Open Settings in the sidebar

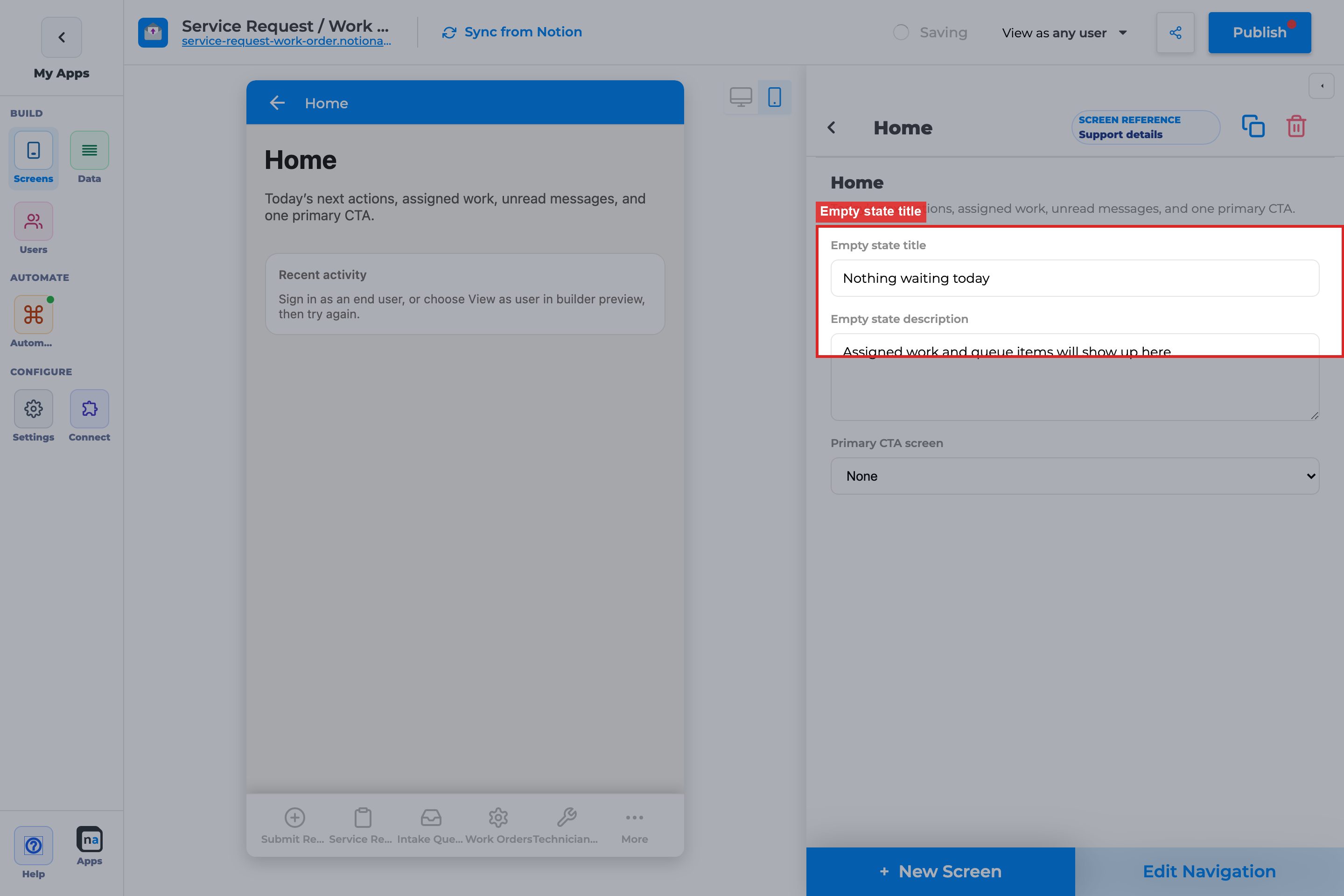33,416
